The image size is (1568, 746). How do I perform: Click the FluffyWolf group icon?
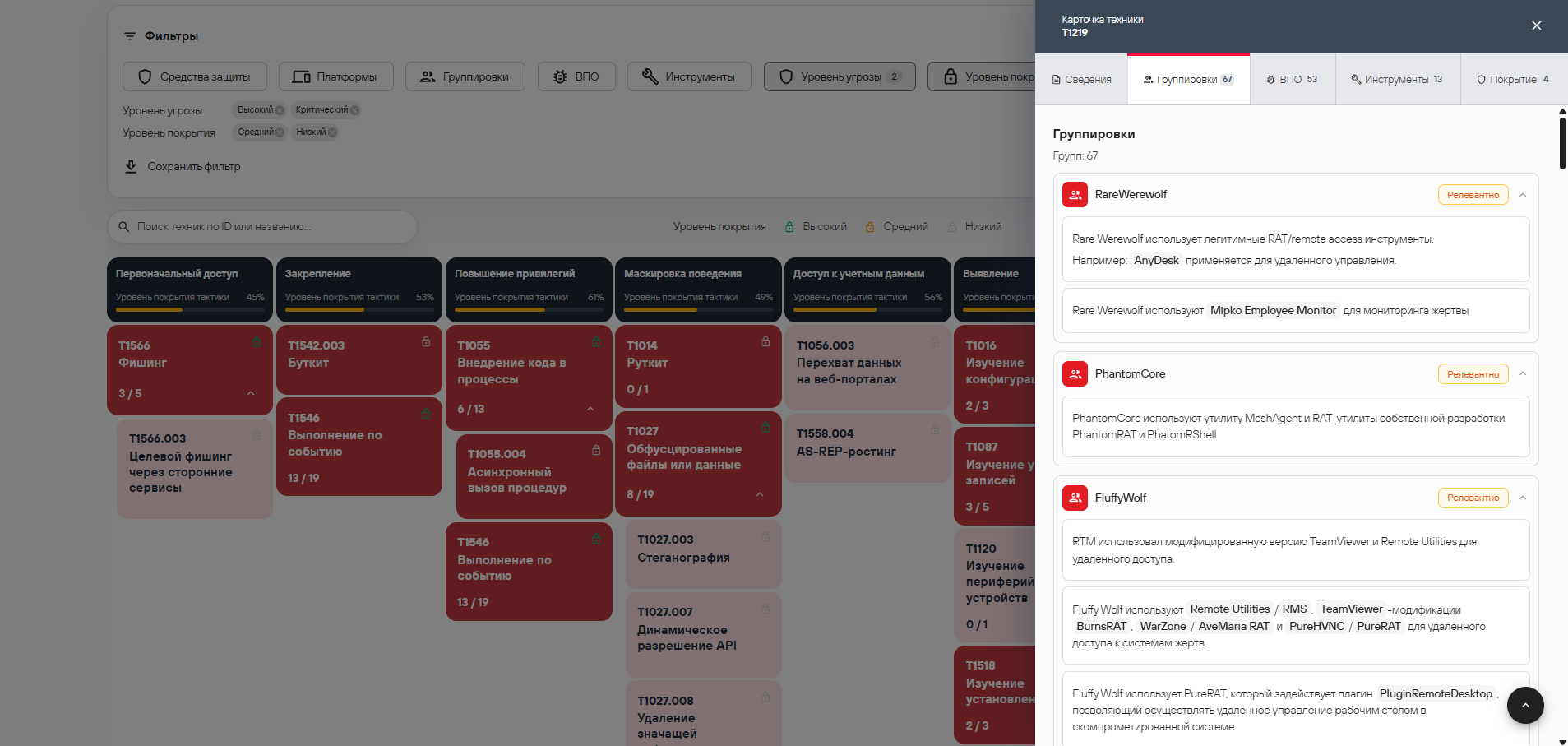1075,498
